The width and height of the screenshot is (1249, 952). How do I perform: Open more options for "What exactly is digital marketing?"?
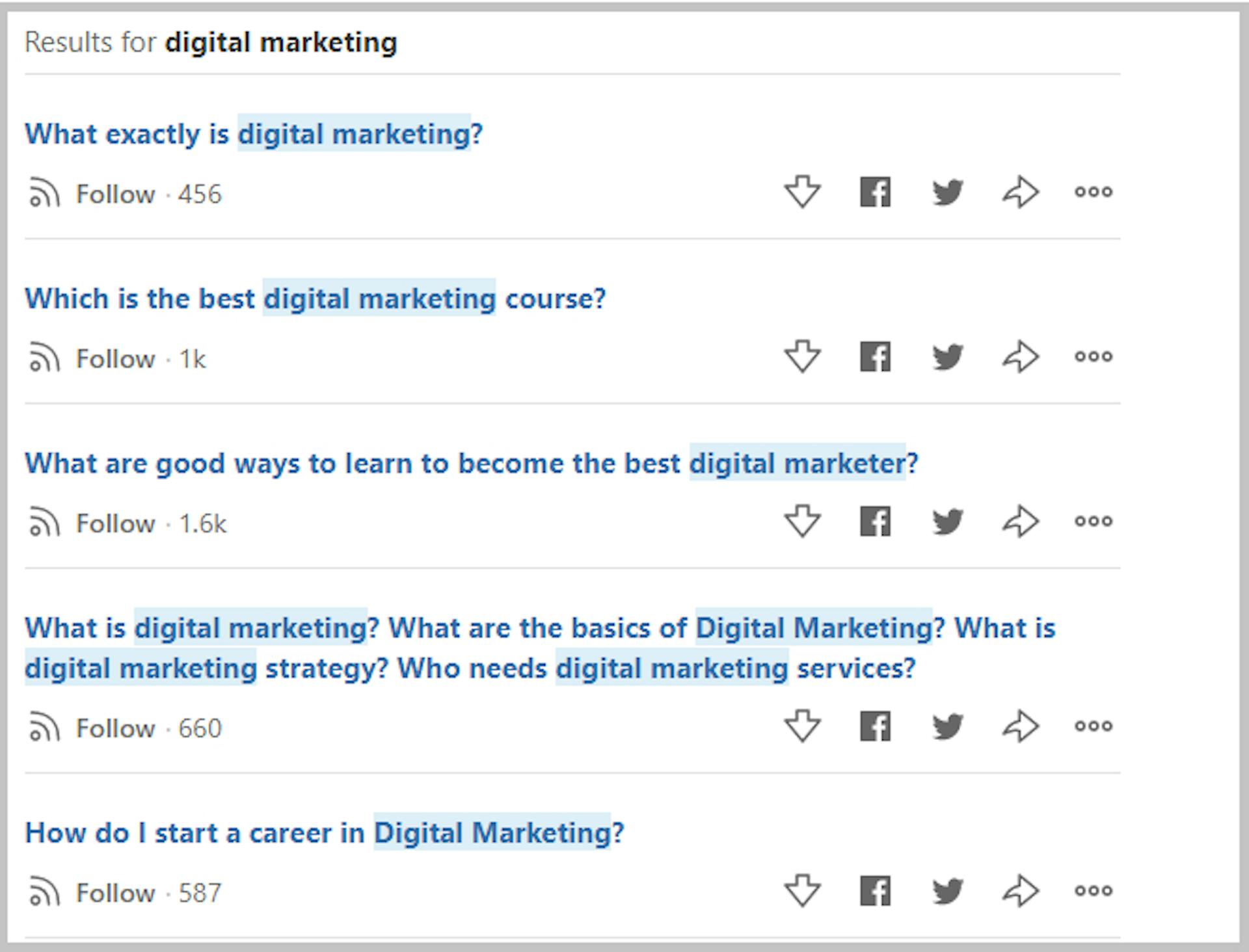[x=1094, y=192]
